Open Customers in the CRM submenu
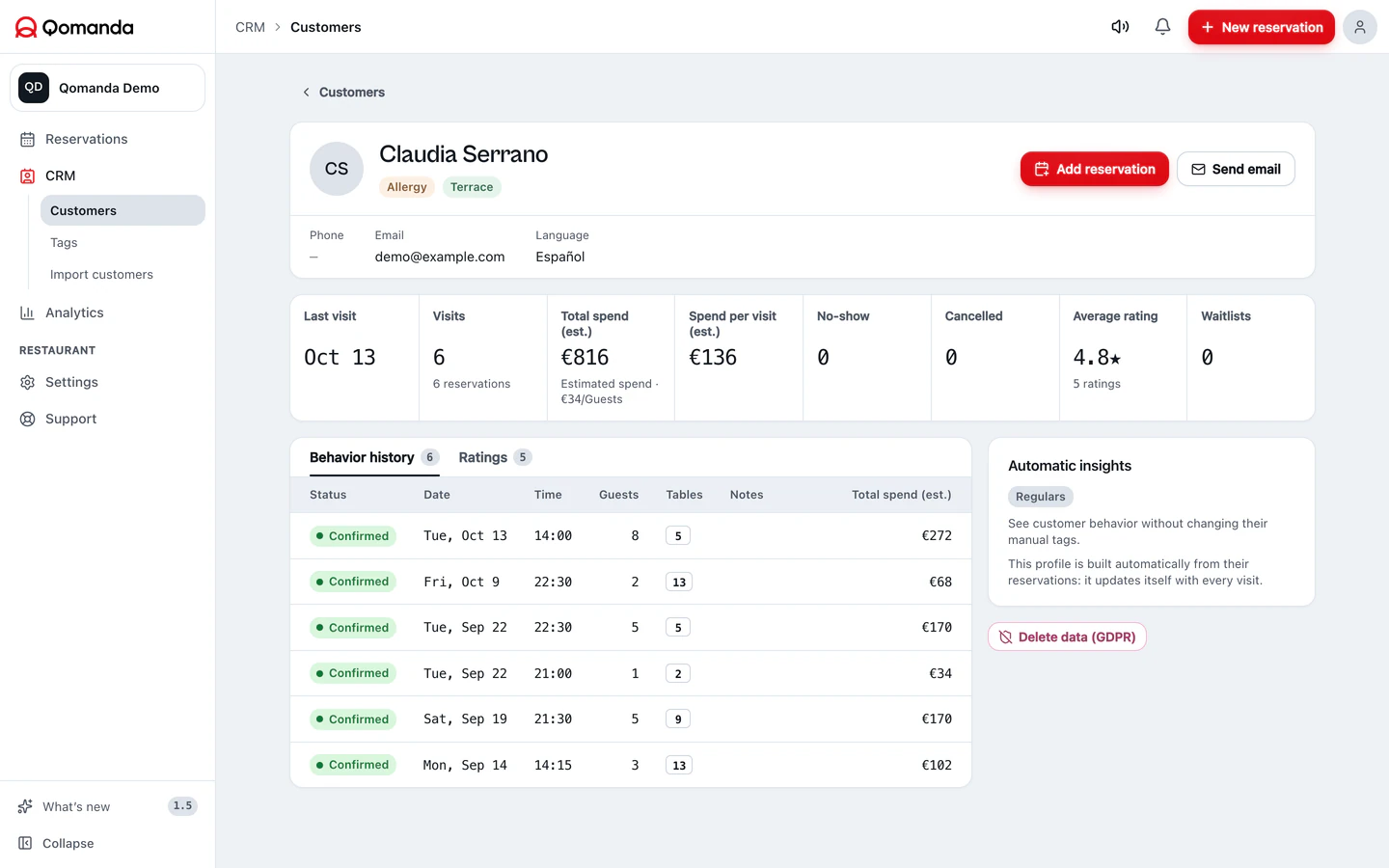 point(123,210)
